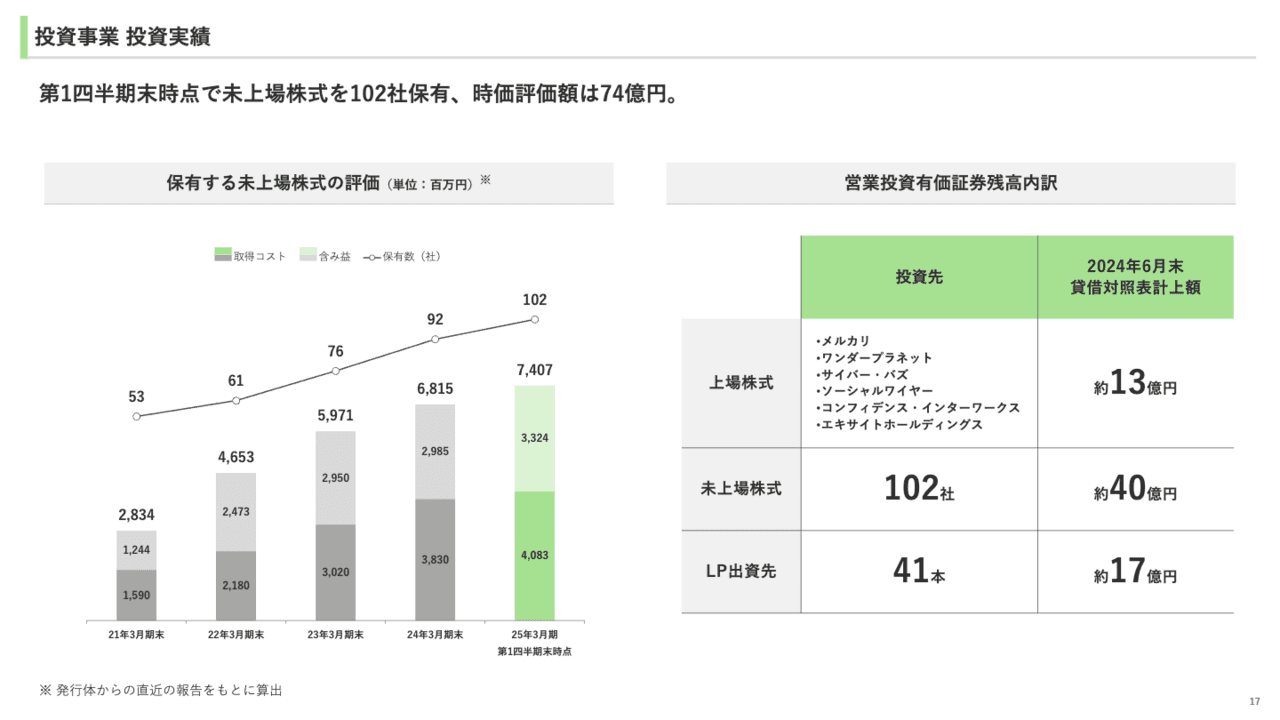Click the table header 投資先
Viewport: 1280px width, 720px height.
click(919, 278)
